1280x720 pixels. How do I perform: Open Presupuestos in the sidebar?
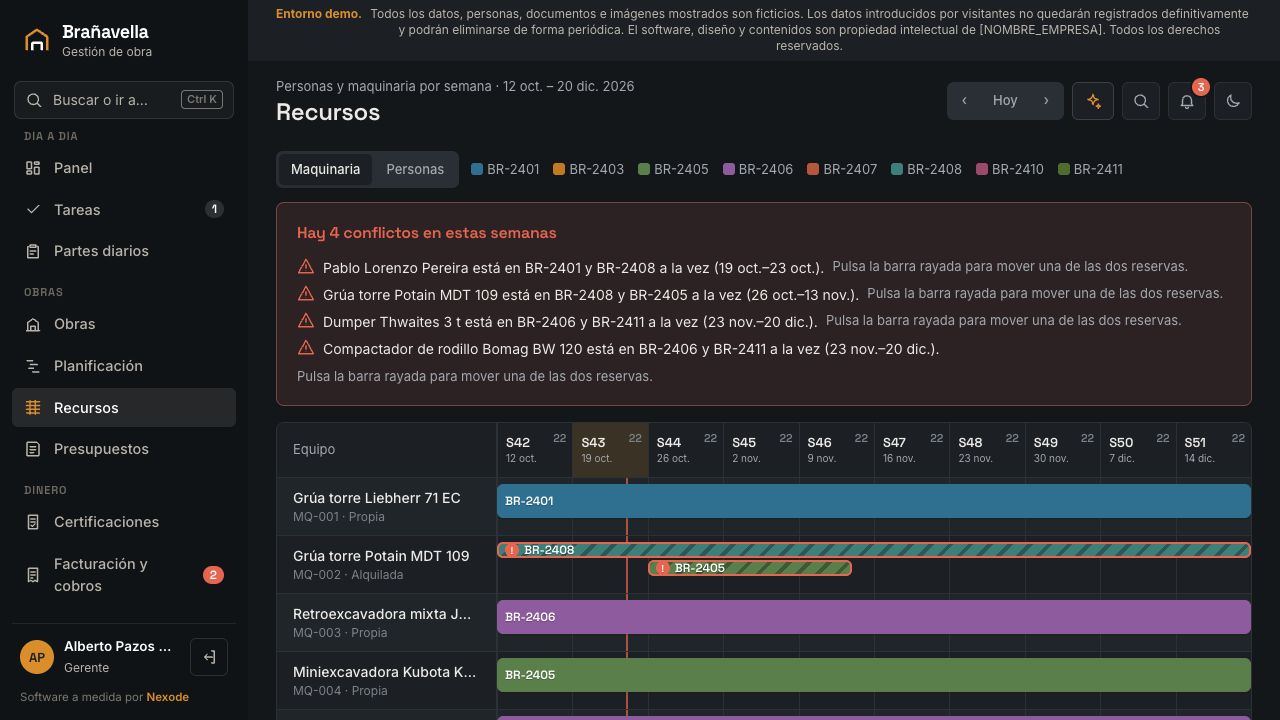(x=124, y=449)
